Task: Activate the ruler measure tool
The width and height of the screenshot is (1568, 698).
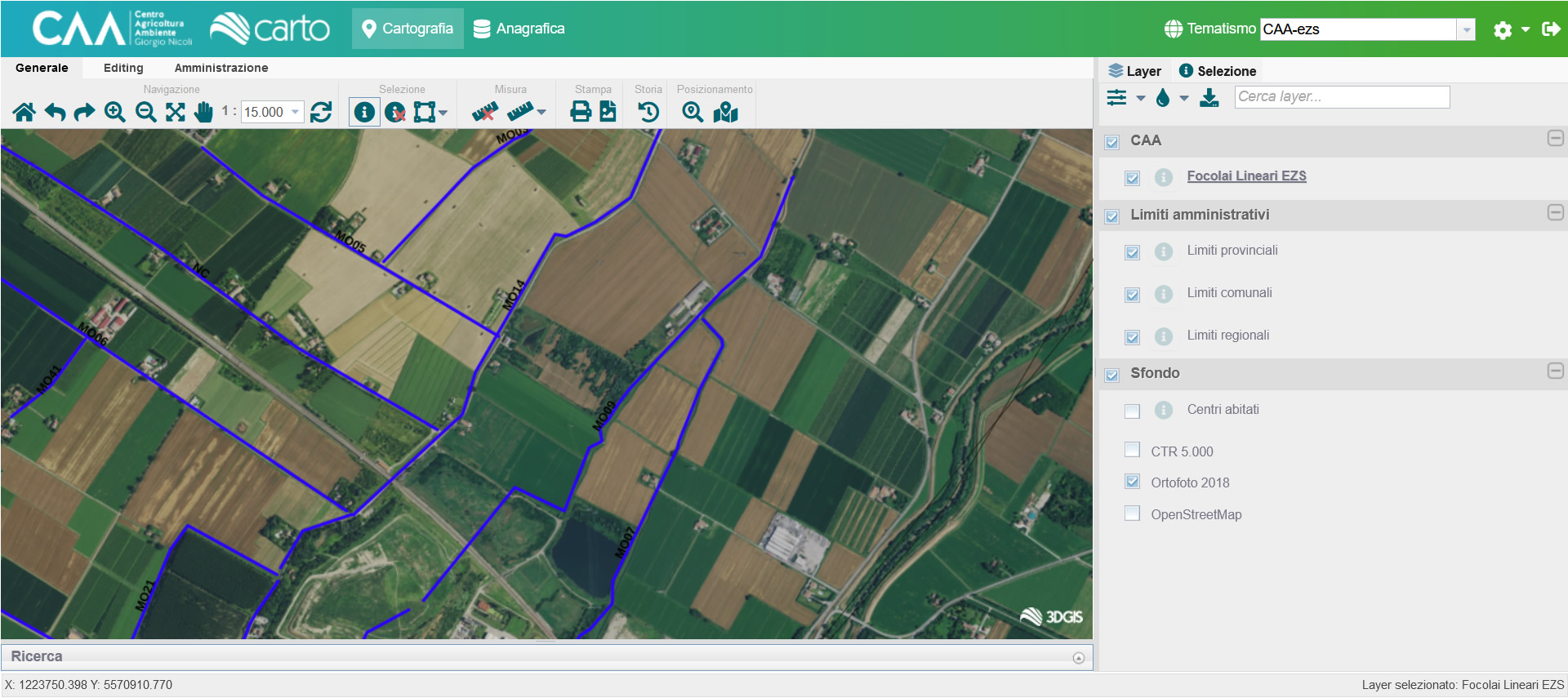Action: coord(520,112)
